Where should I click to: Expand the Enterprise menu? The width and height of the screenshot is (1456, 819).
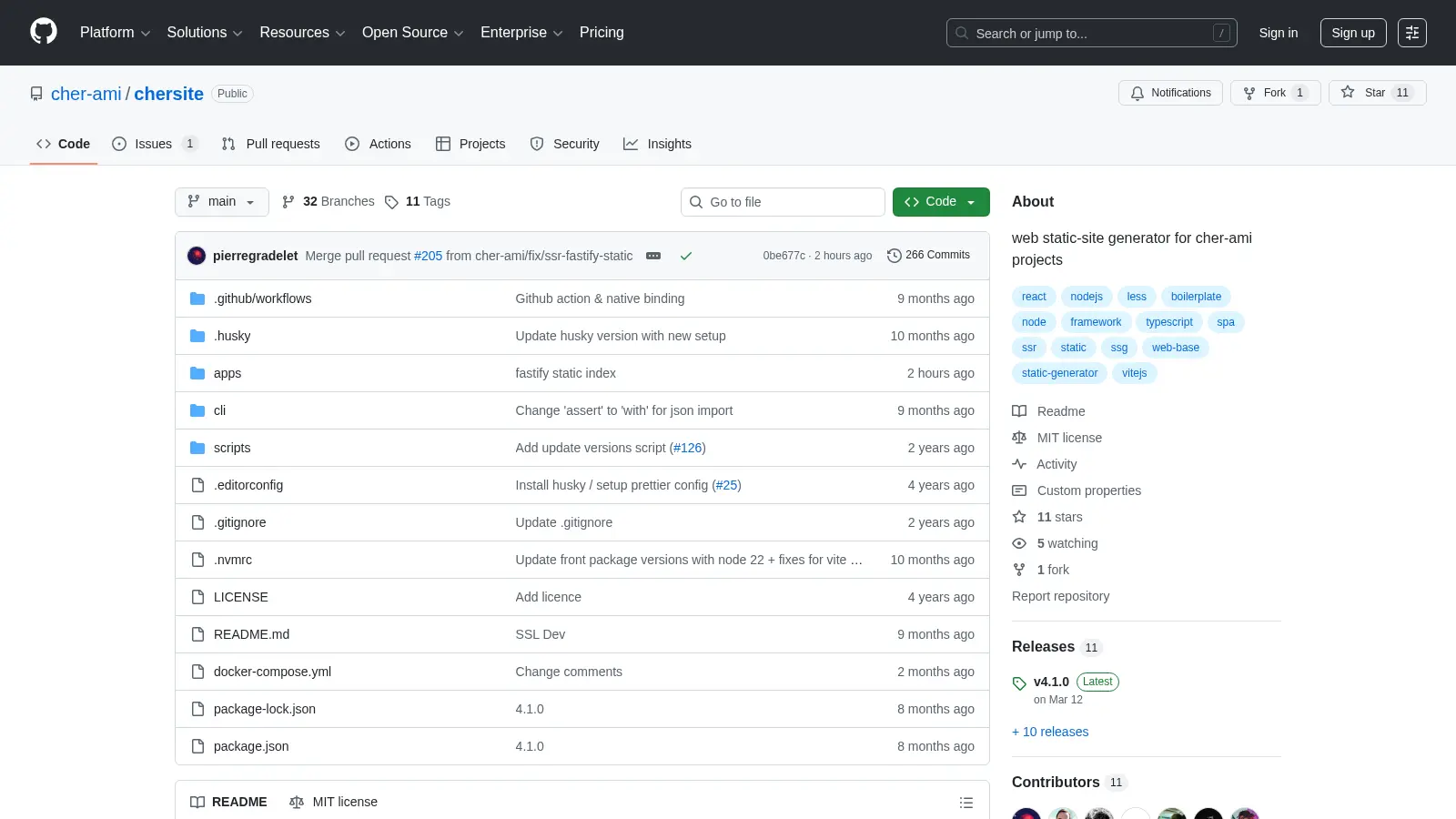521,33
